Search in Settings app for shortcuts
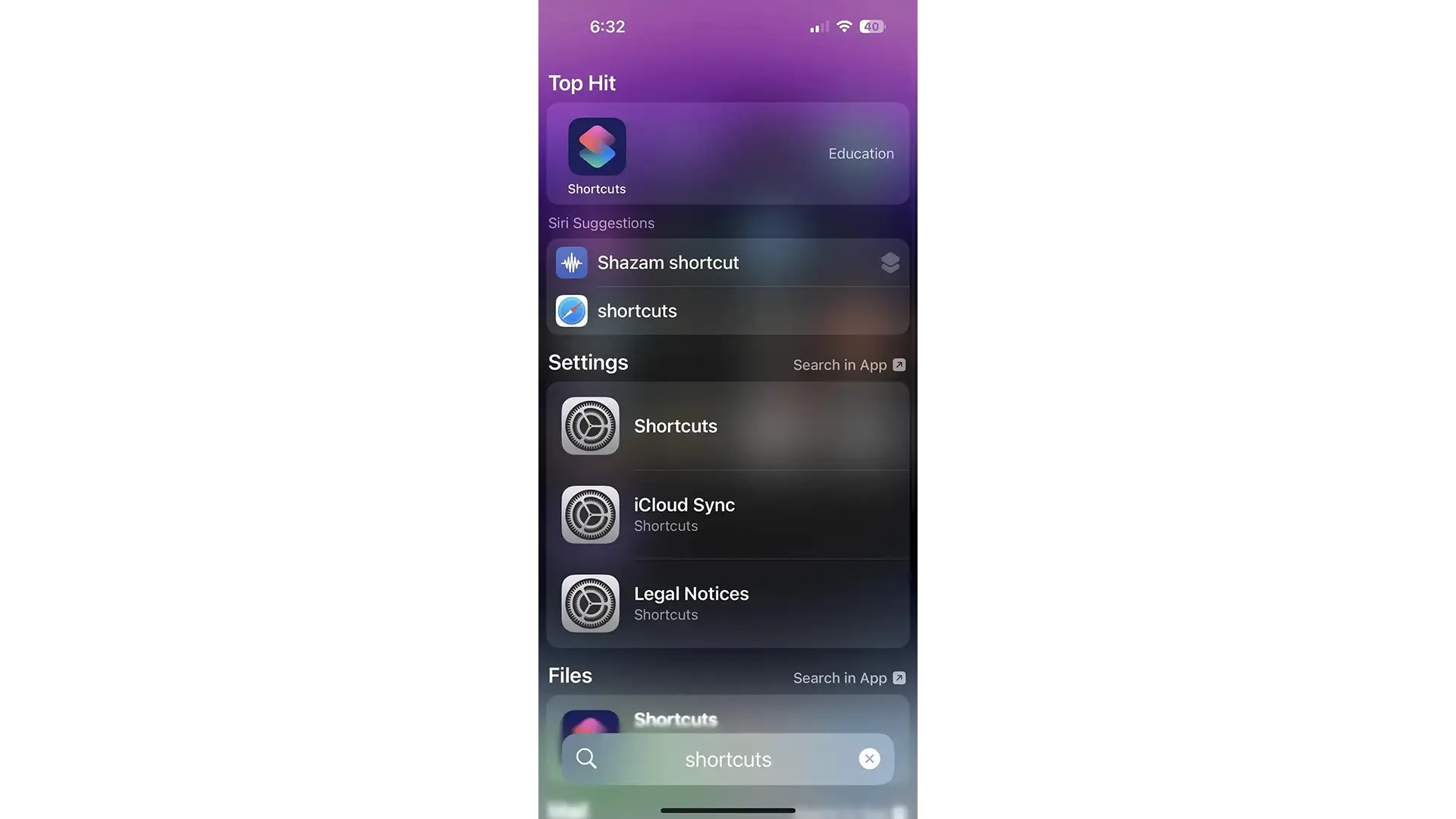 (848, 364)
